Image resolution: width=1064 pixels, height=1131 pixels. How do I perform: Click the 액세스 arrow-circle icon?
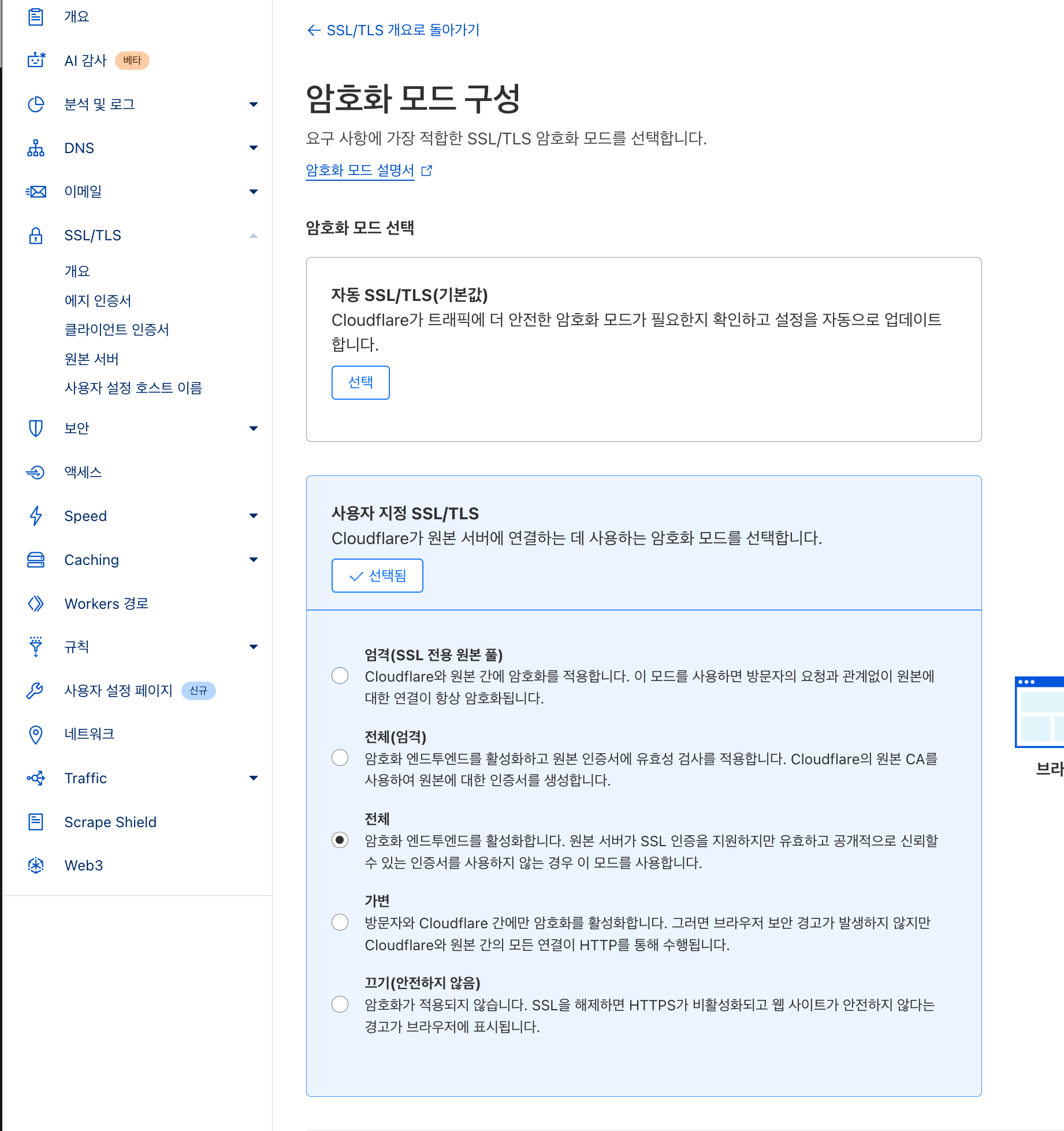pos(36,473)
